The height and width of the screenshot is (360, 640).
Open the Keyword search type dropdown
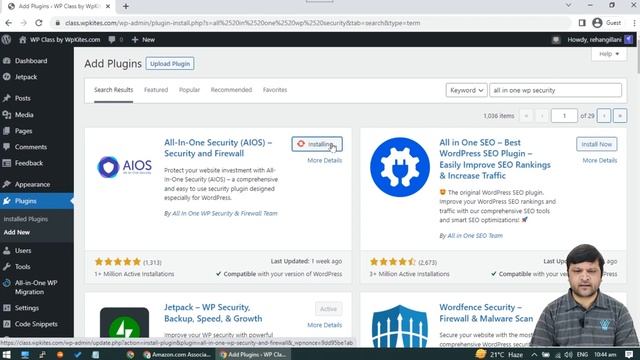(467, 90)
